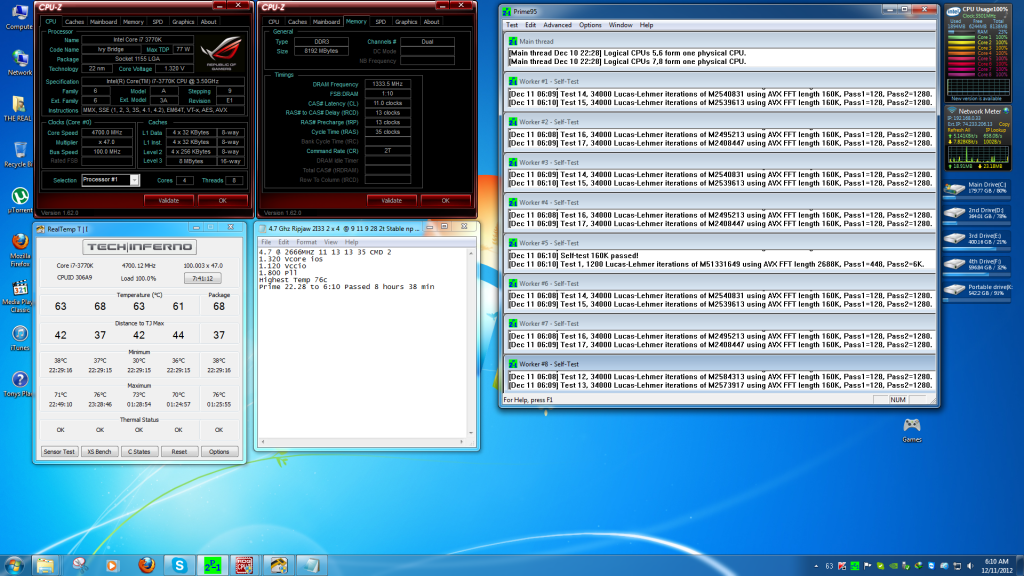Open the File menu in Notepad
The height and width of the screenshot is (576, 1024).
tap(266, 242)
